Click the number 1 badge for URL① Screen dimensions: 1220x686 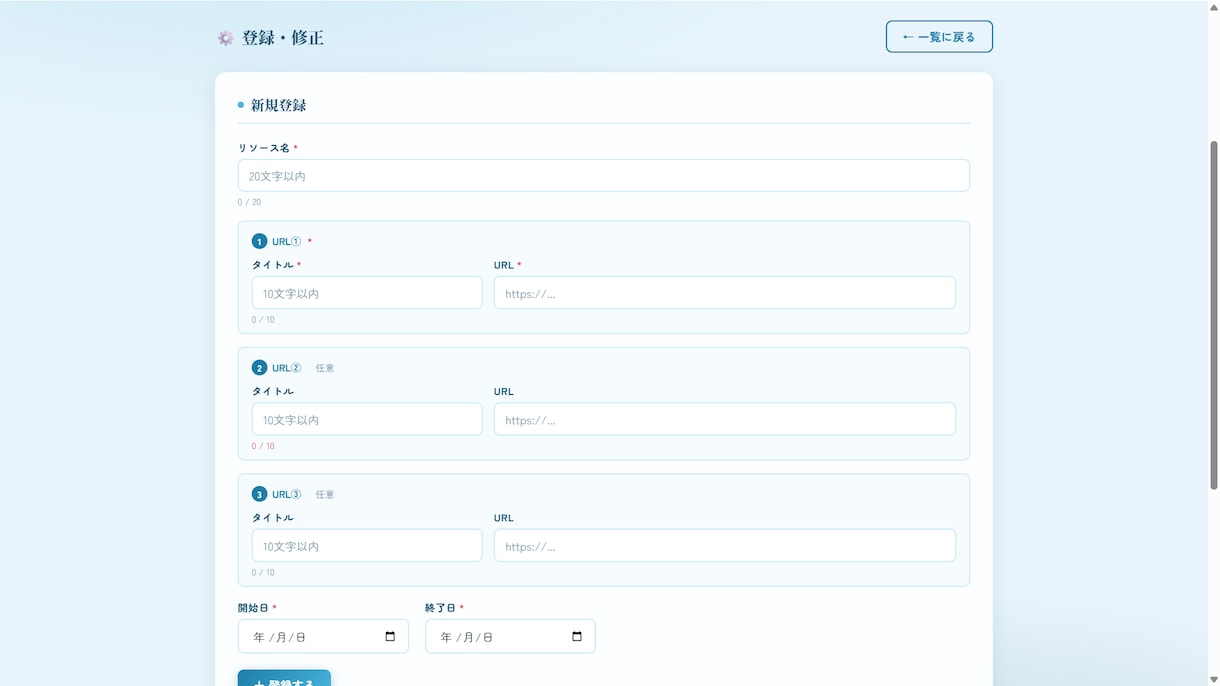click(x=260, y=241)
